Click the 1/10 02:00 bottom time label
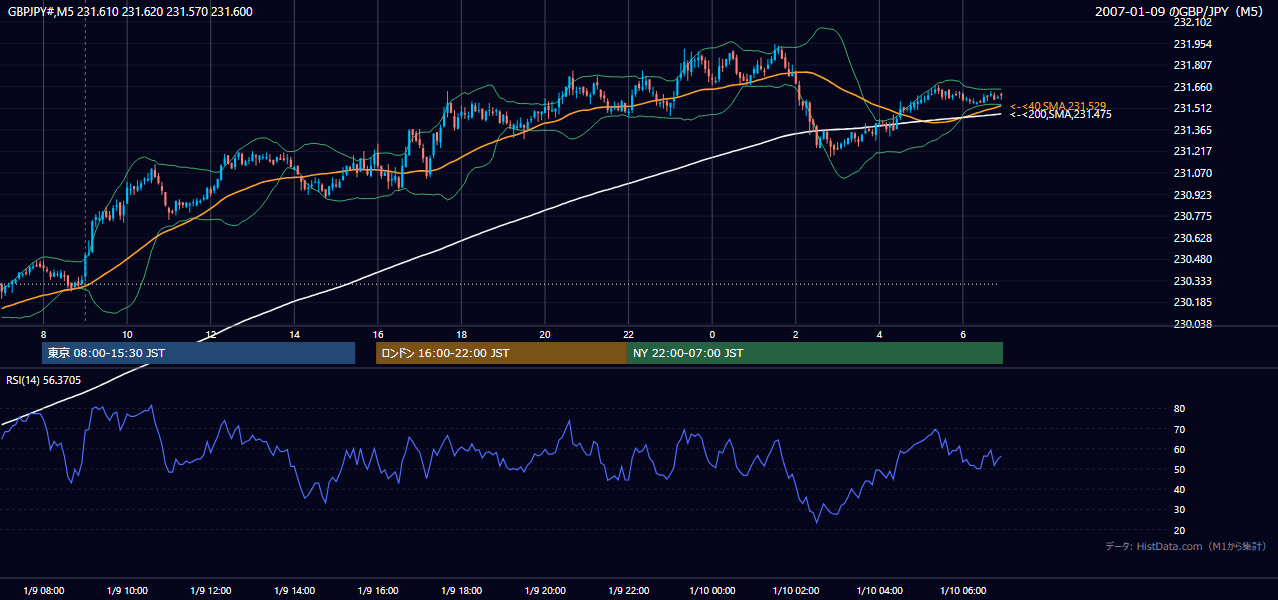The image size is (1278, 600). tap(796, 590)
